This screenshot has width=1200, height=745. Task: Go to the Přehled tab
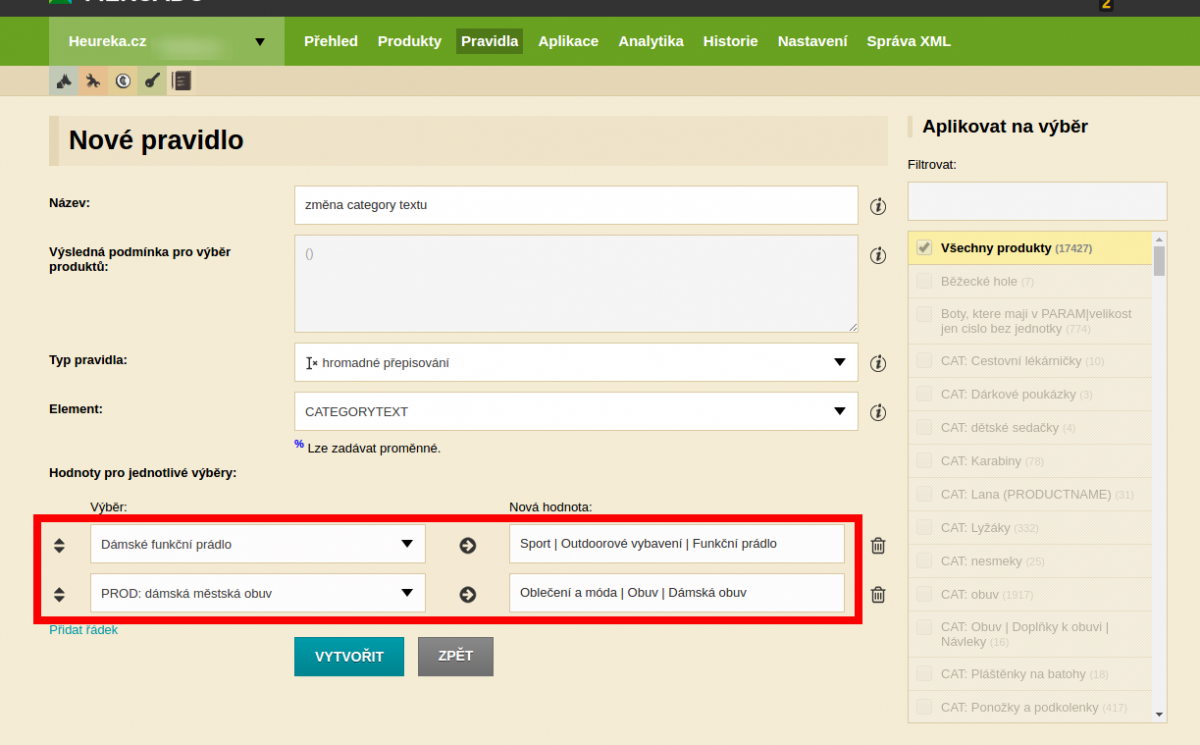(331, 41)
